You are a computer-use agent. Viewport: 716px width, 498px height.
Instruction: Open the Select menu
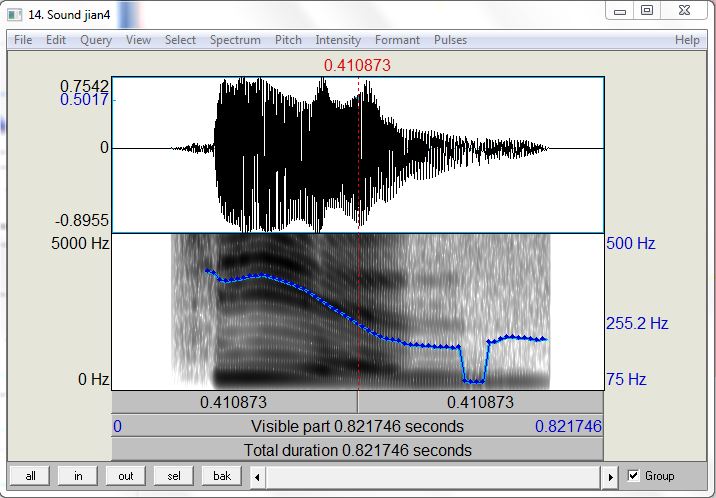click(180, 40)
